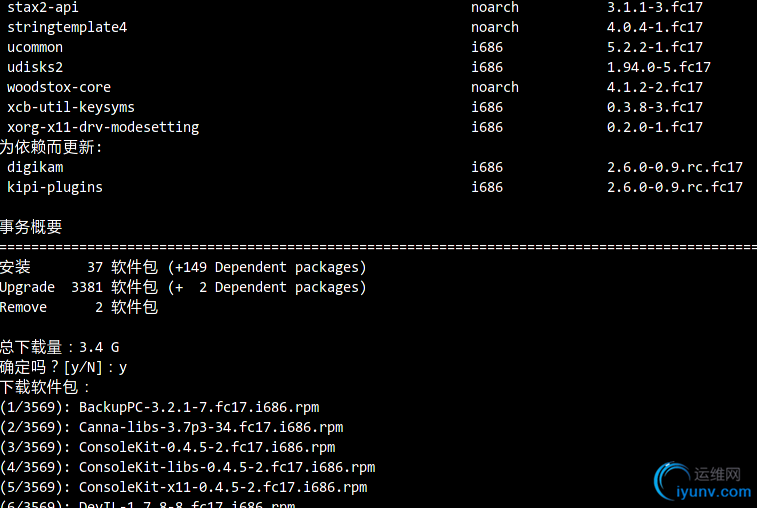The height and width of the screenshot is (508, 757).
Task: Click the Remove 2 软件包 line
Action: coord(78,307)
